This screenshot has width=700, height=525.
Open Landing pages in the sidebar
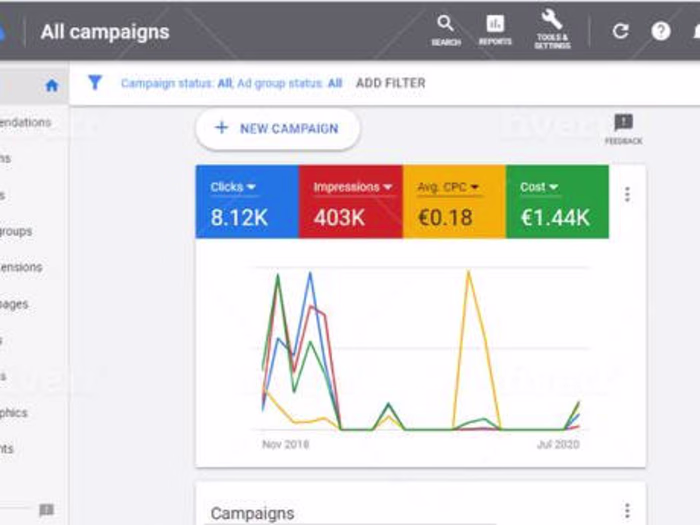[x=14, y=304]
